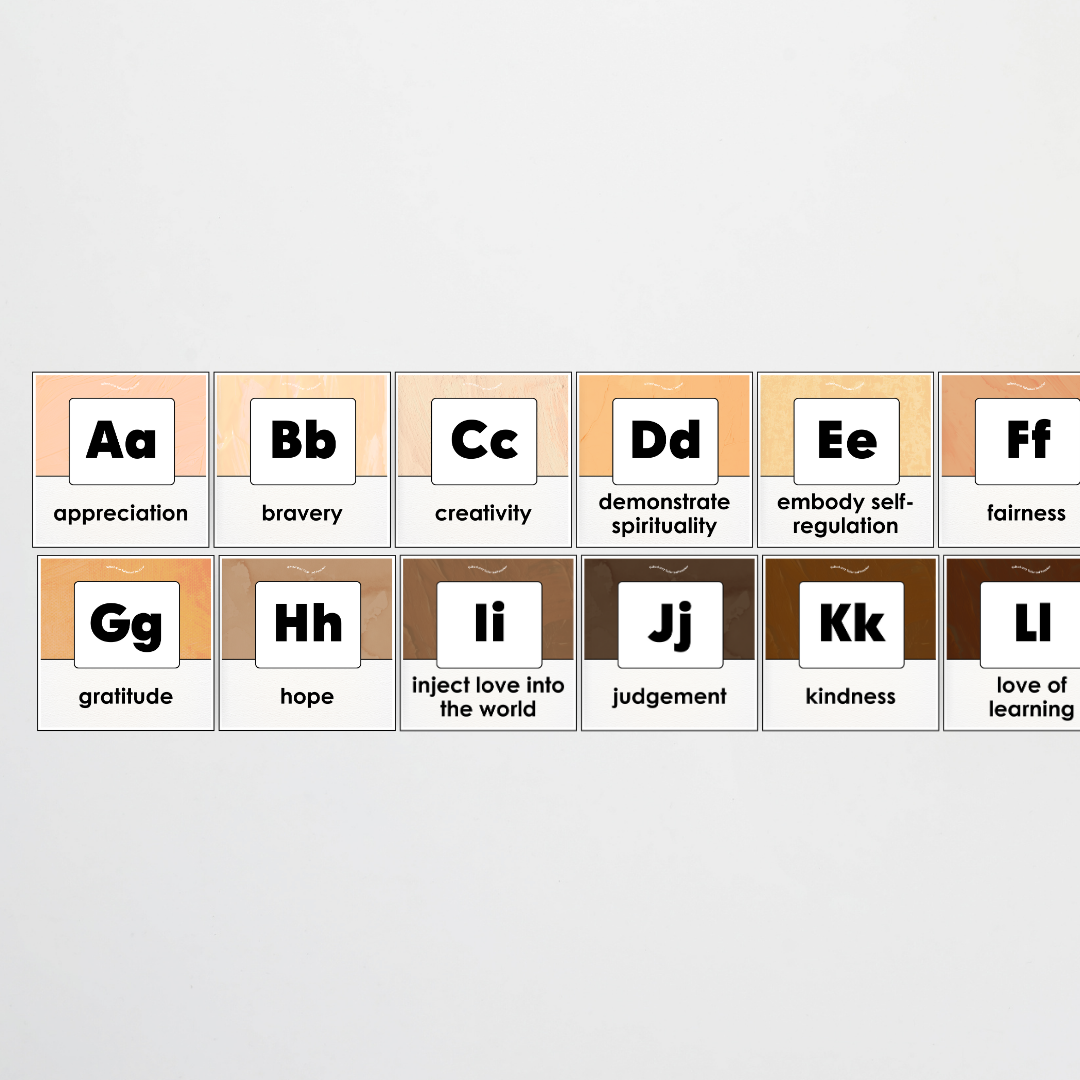This screenshot has width=1080, height=1080.
Task: Select the appreciation label
Action: 120,513
